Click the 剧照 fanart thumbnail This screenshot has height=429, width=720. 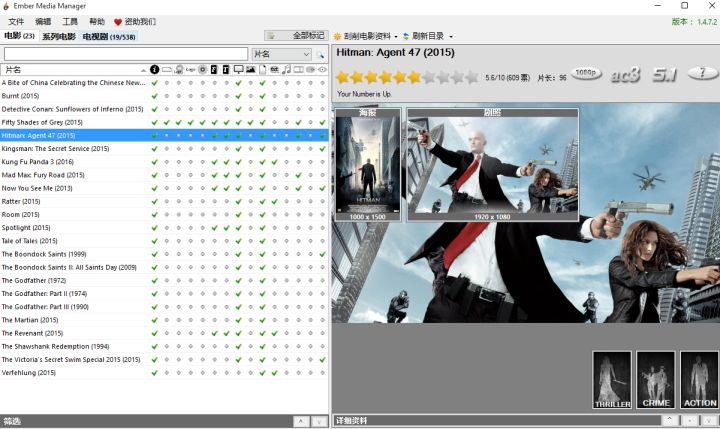pos(492,165)
